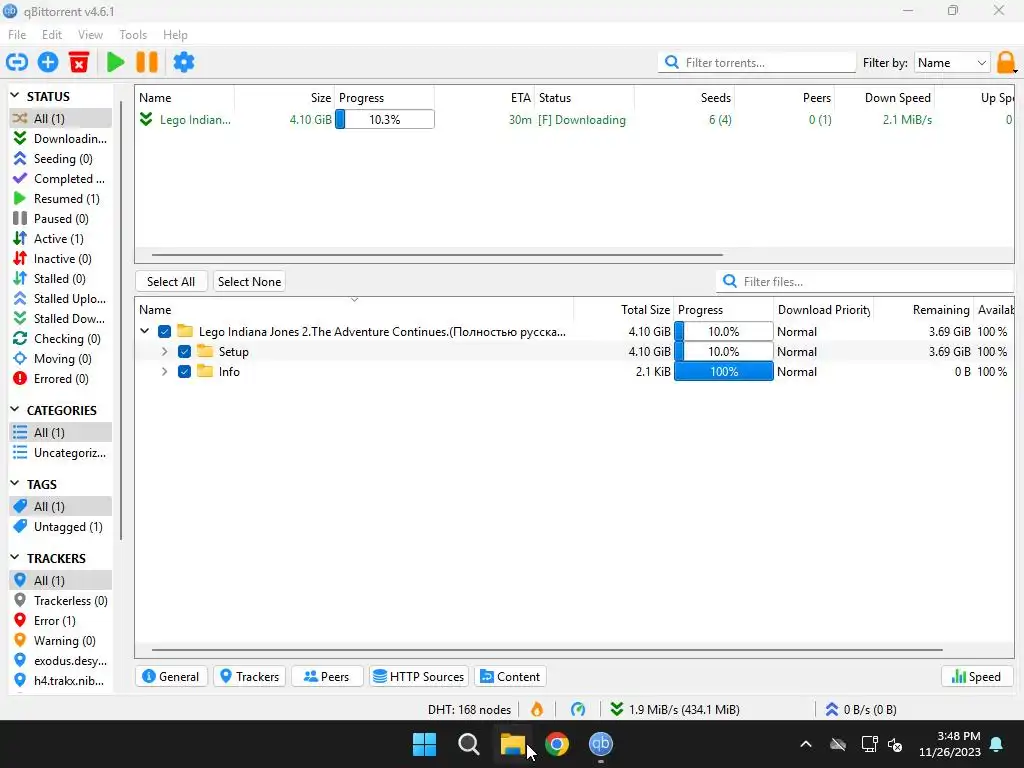1024x768 pixels.
Task: Select the Trackerless (0) filter
Action: point(60,600)
